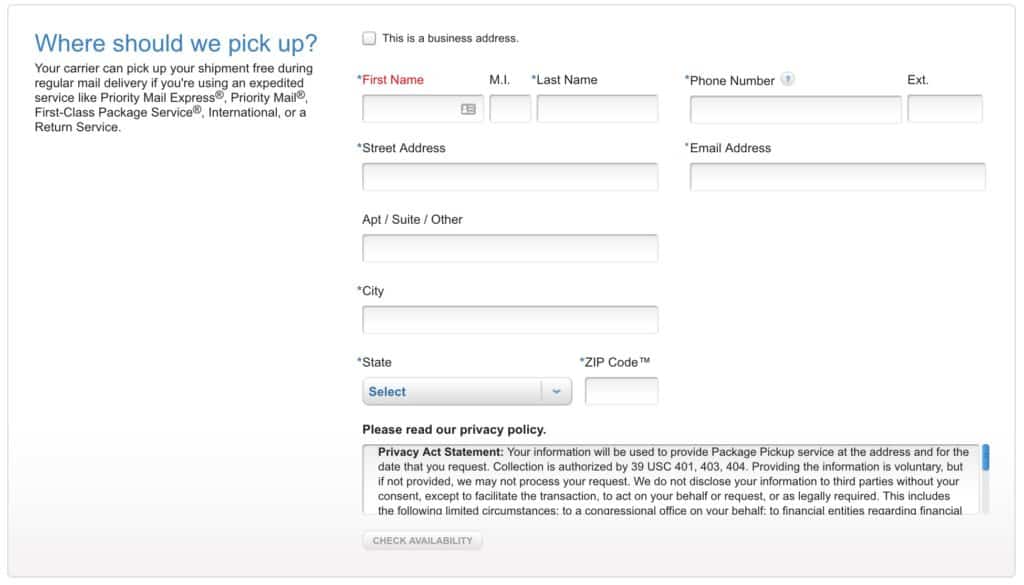Click the Email Address field
The width and height of the screenshot is (1024, 585).
[837, 177]
